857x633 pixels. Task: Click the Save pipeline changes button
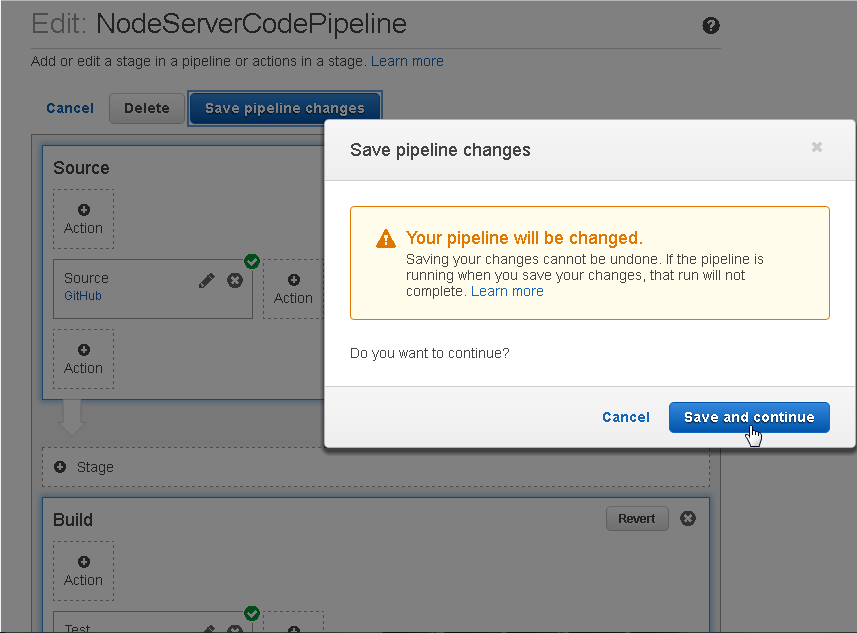(x=285, y=108)
